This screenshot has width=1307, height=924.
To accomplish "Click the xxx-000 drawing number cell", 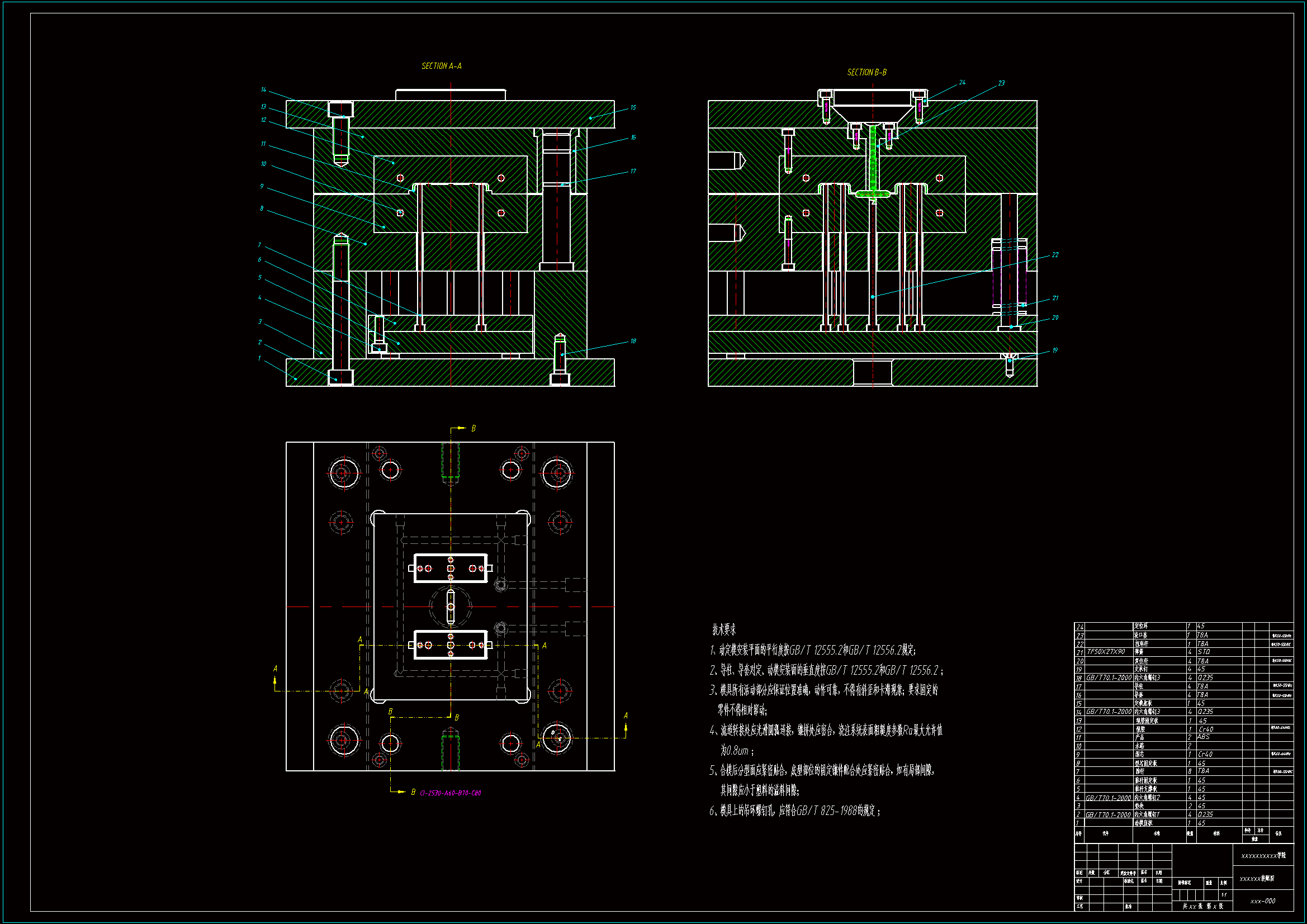I will 1262,901.
